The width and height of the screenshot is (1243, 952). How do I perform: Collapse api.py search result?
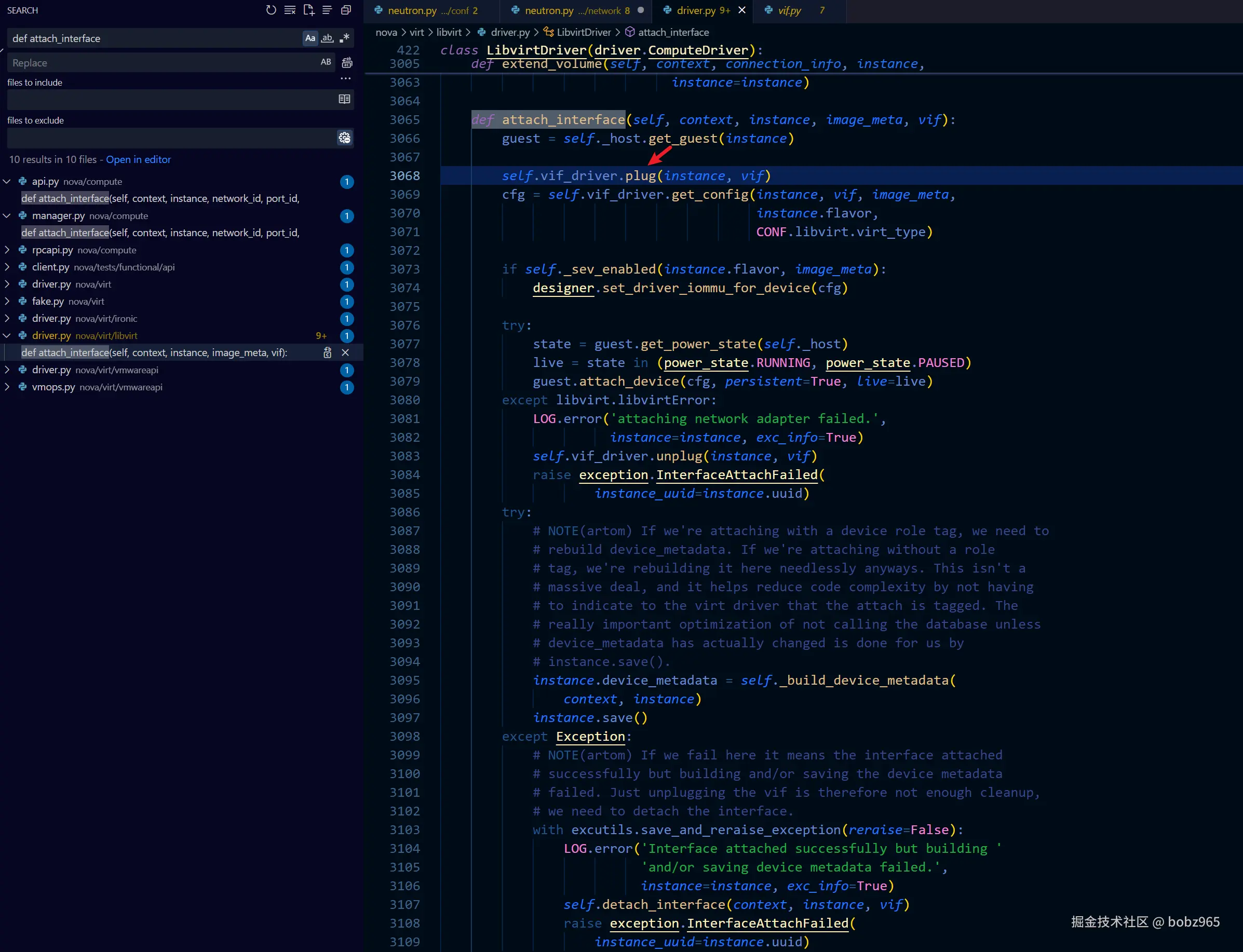(x=7, y=181)
